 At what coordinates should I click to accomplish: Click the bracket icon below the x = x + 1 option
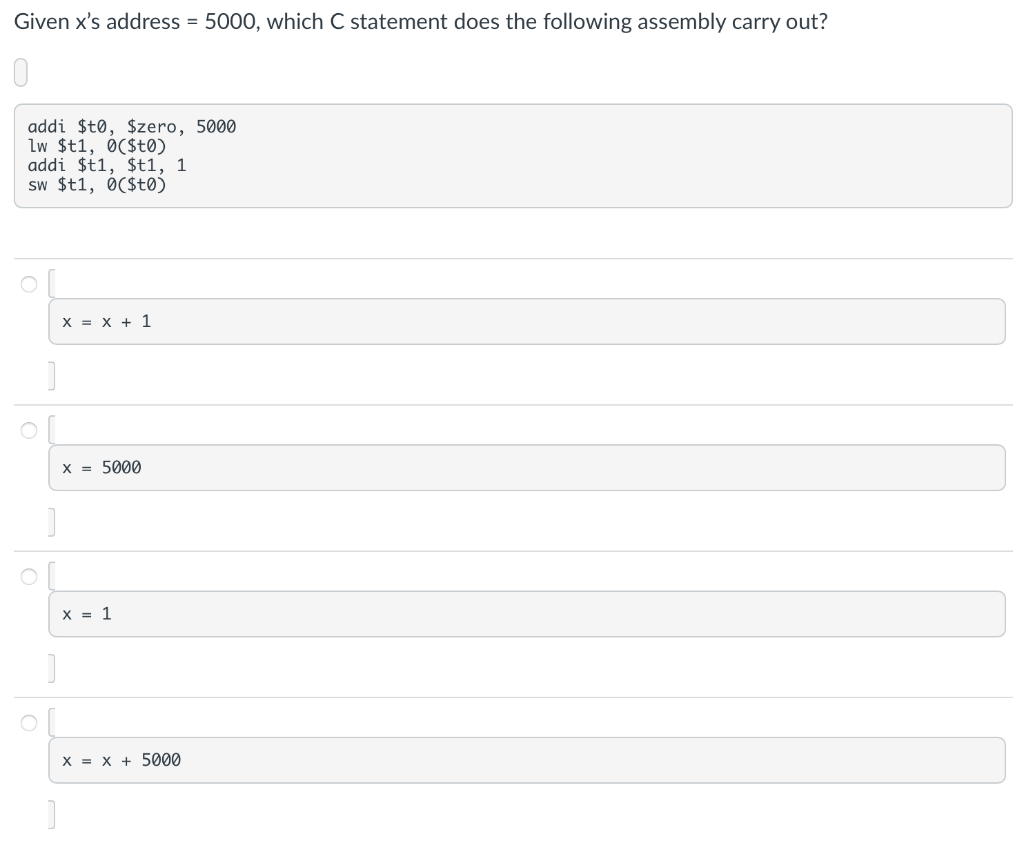coord(52,374)
